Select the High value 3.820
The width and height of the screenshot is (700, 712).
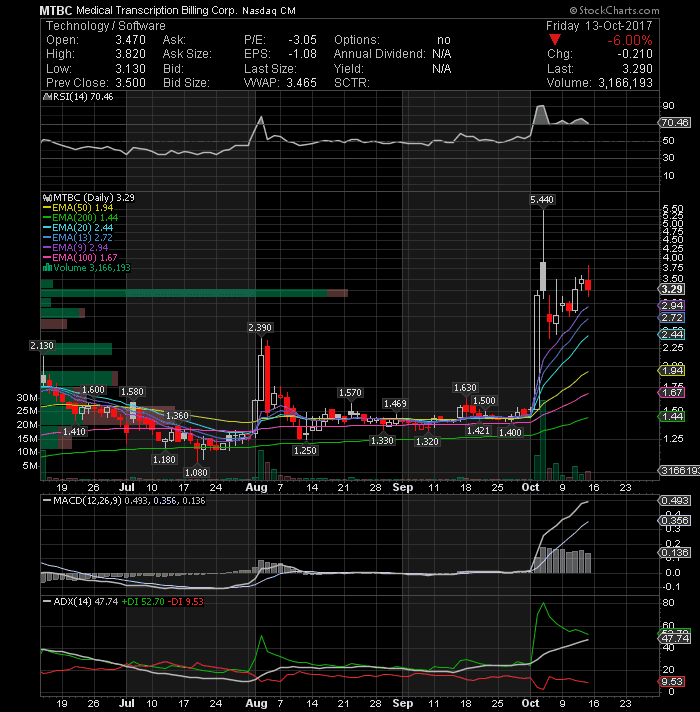coord(130,54)
